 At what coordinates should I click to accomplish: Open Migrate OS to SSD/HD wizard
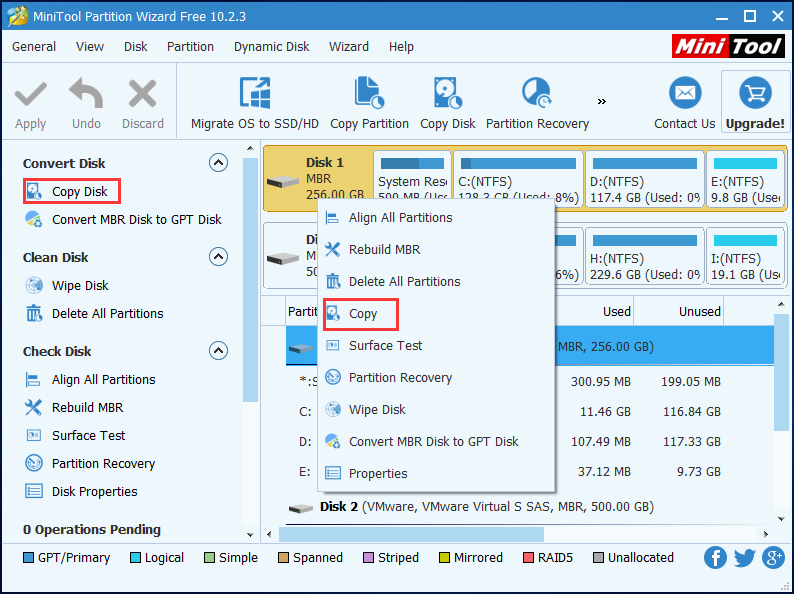coord(255,104)
